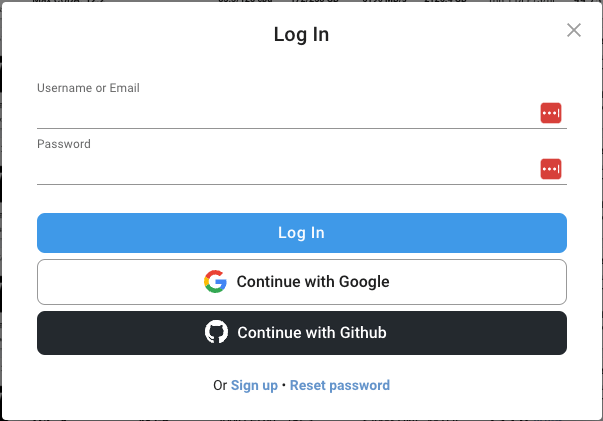Click the "Username or Email" label

88,88
